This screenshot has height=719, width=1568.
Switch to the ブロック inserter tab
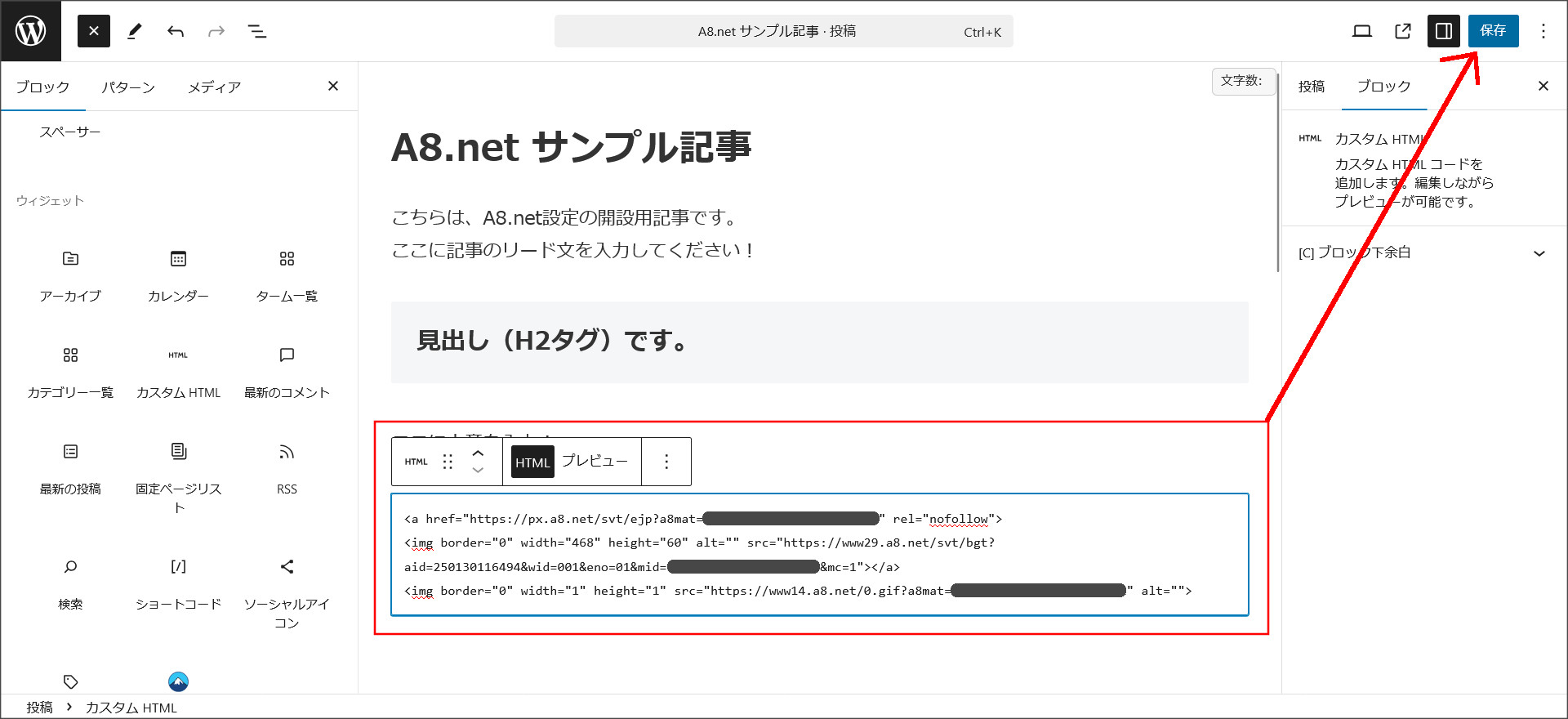tap(42, 87)
